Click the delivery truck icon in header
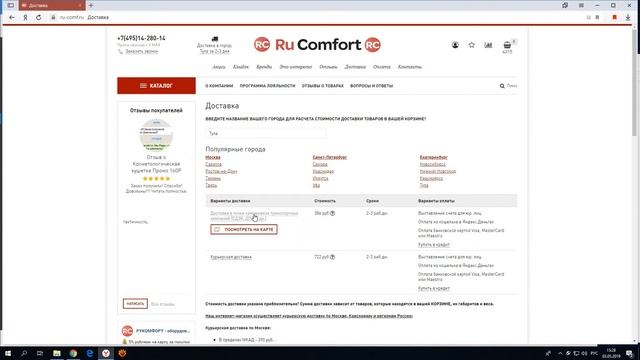Screen dimensions: 640x360 215,39
